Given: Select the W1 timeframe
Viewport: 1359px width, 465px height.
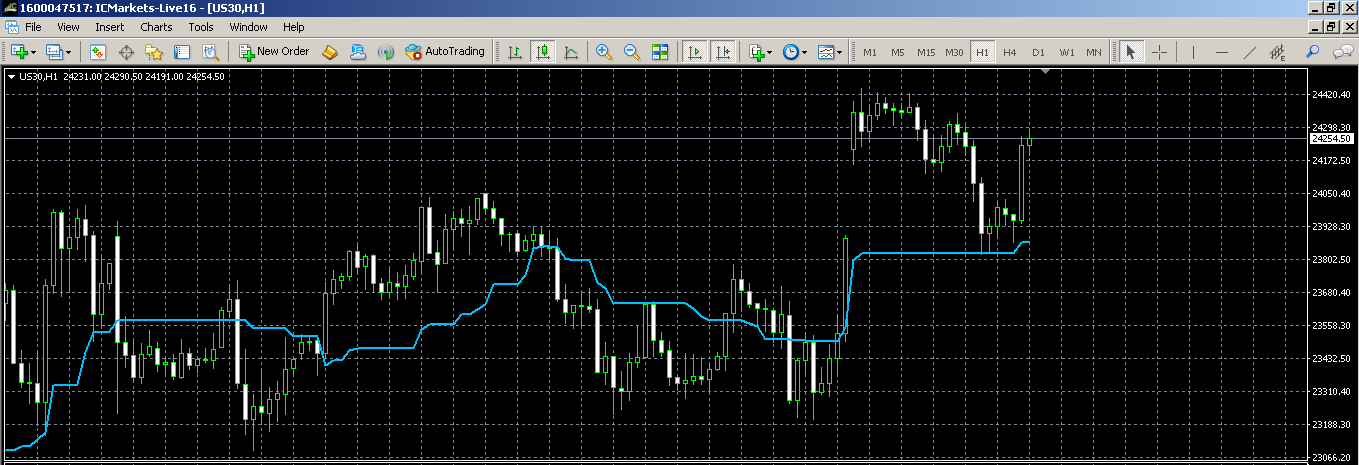Looking at the screenshot, I should pos(1067,52).
